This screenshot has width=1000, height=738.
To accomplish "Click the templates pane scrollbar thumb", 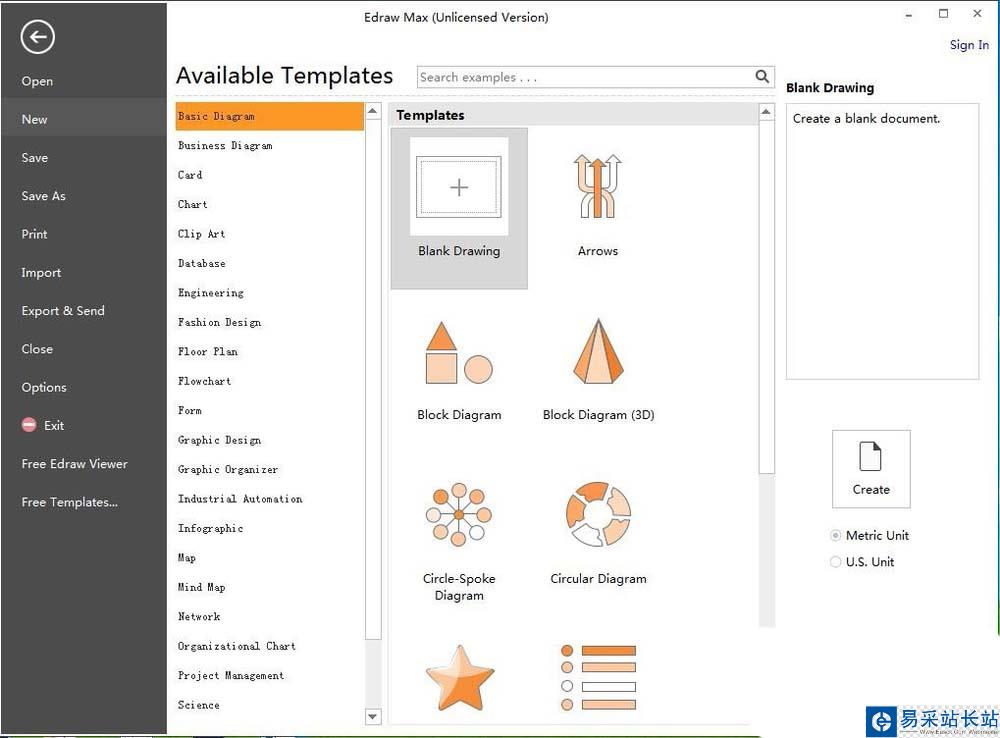I will coord(767,297).
